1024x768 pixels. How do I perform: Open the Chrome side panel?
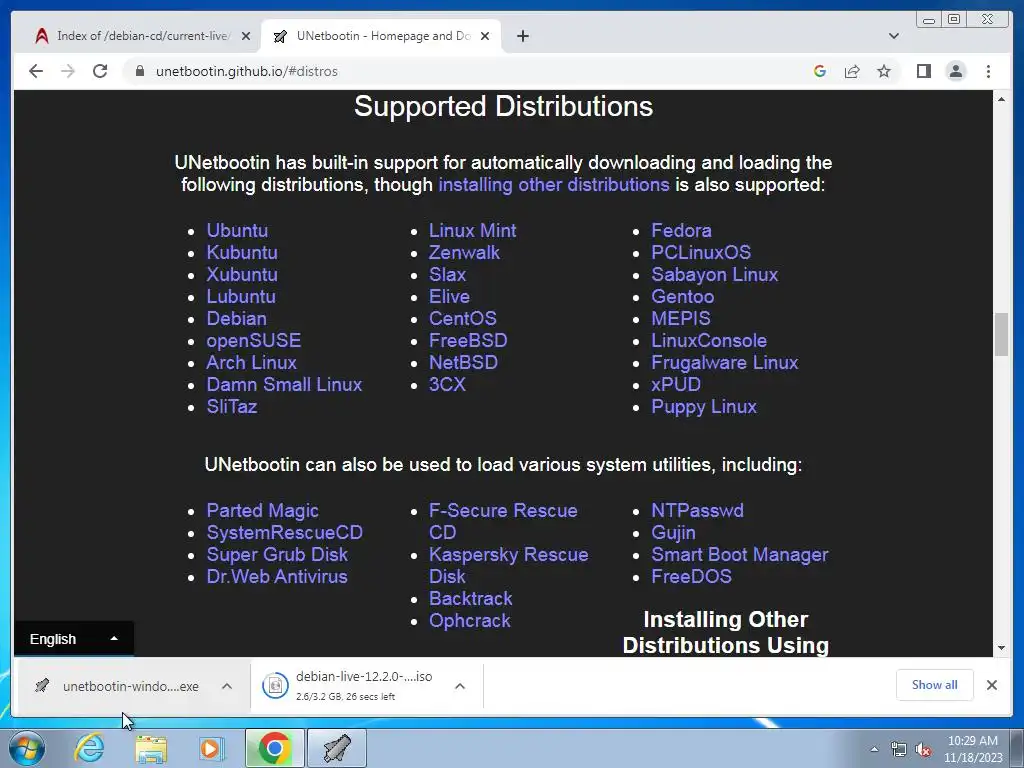point(923,71)
